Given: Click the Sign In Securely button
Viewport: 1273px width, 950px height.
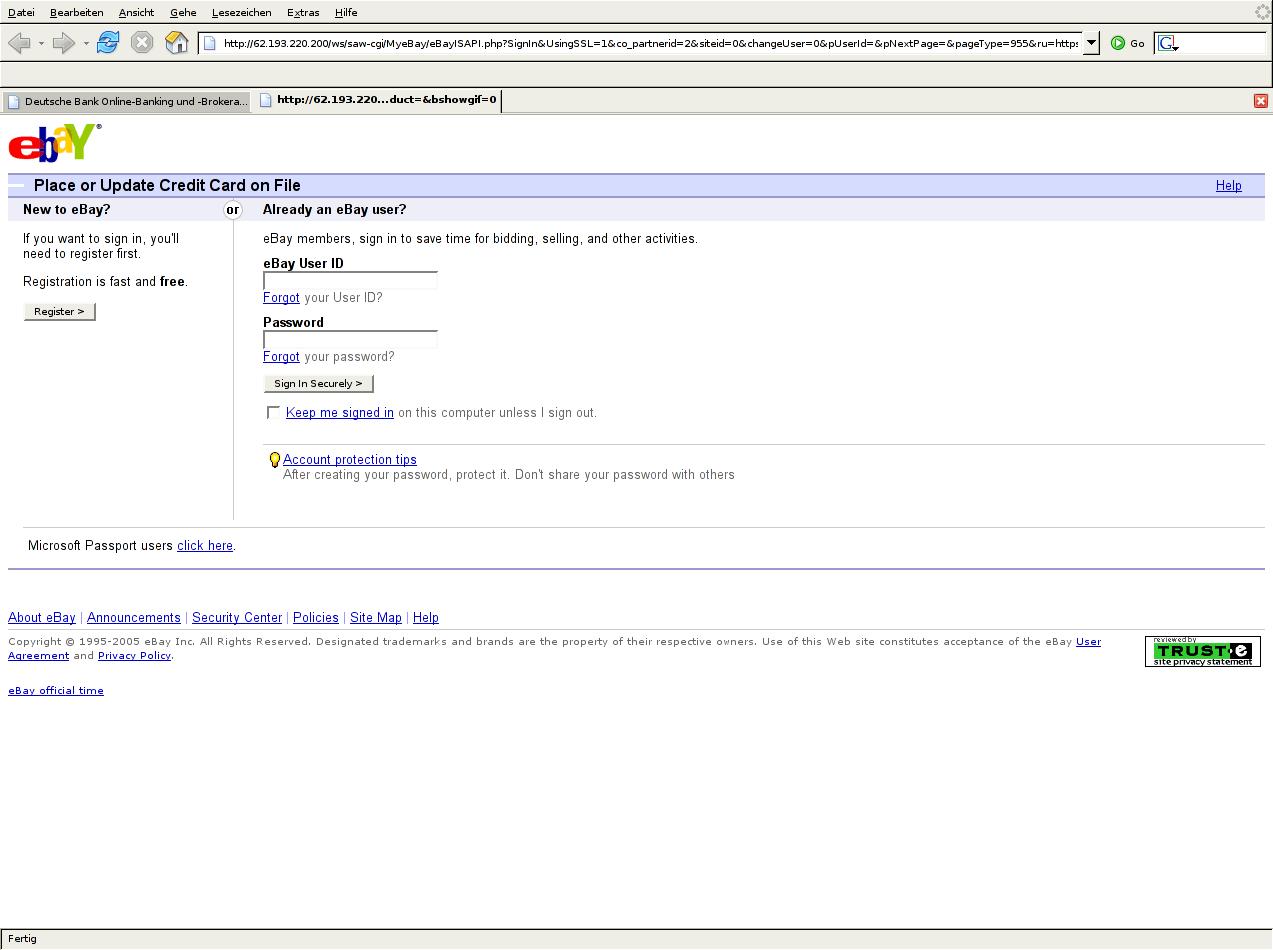Looking at the screenshot, I should click(x=318, y=383).
